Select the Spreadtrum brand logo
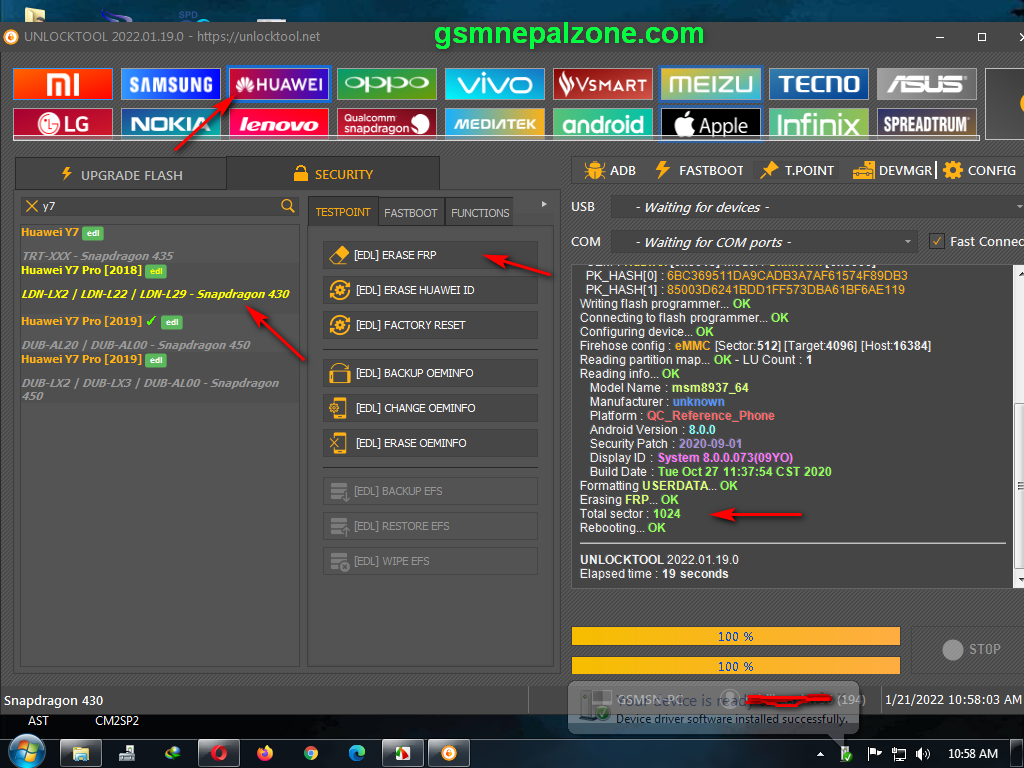Image resolution: width=1024 pixels, height=768 pixels. (x=927, y=123)
